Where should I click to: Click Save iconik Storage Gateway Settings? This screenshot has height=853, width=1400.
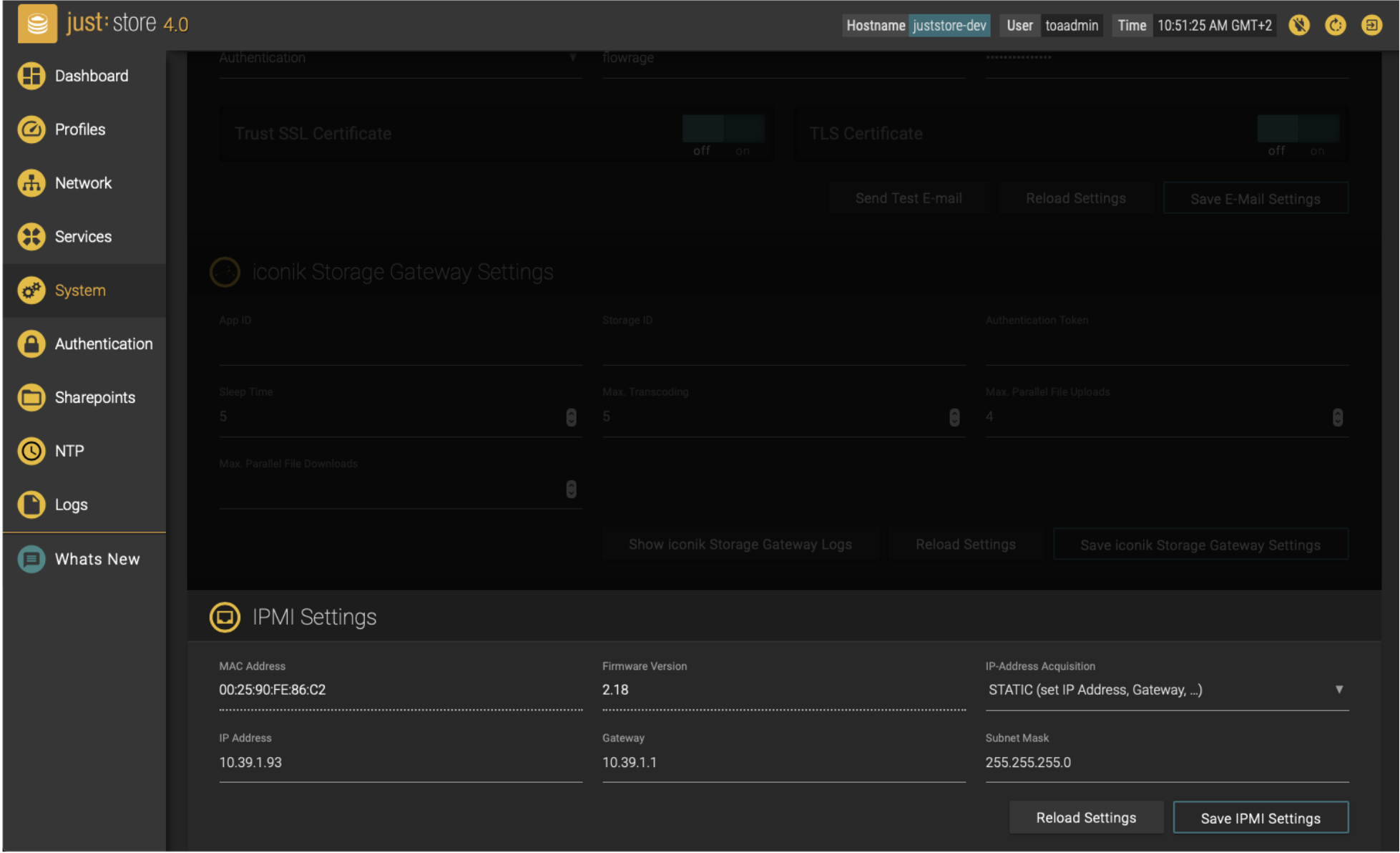1200,545
